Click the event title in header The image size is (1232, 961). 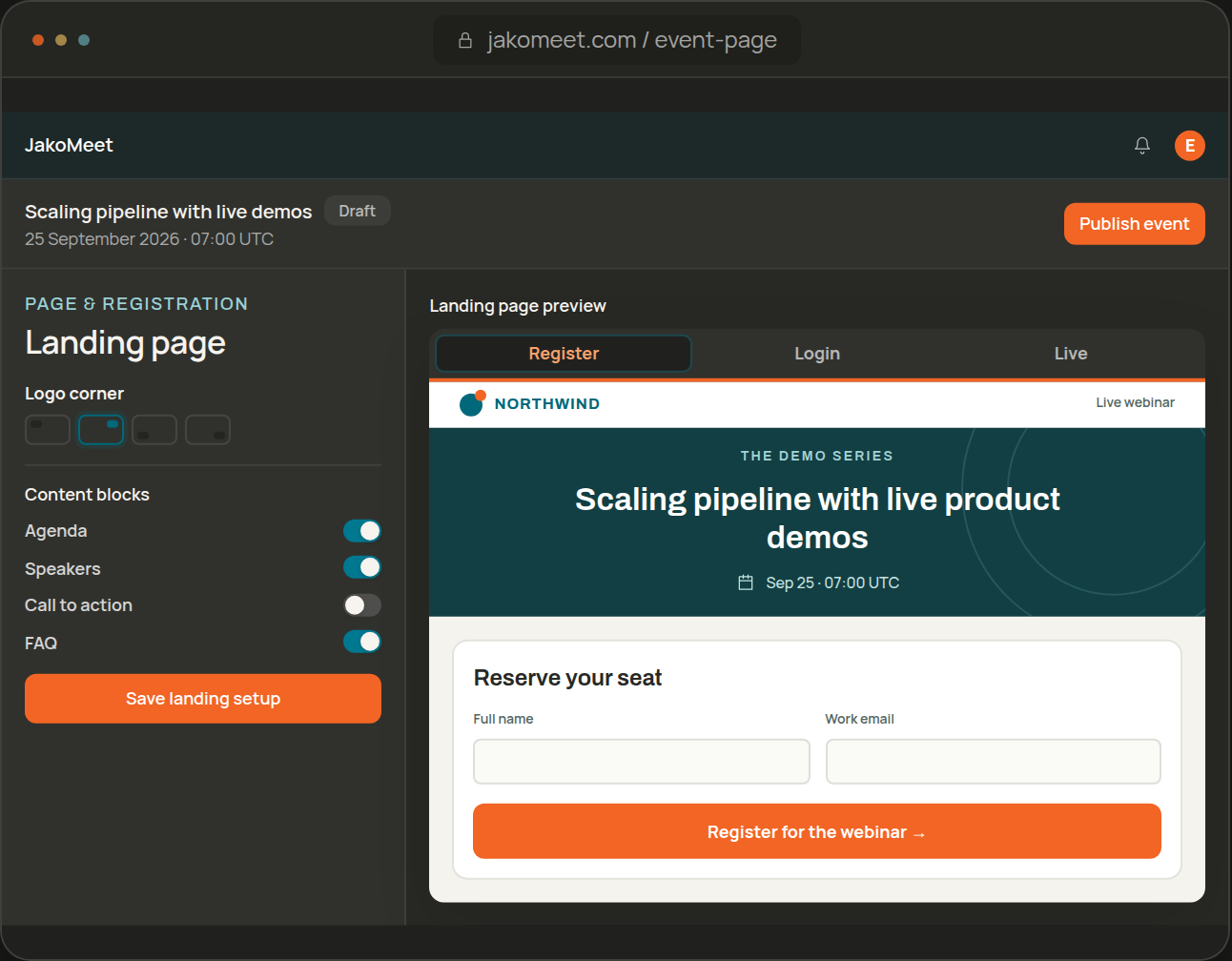pos(169,212)
